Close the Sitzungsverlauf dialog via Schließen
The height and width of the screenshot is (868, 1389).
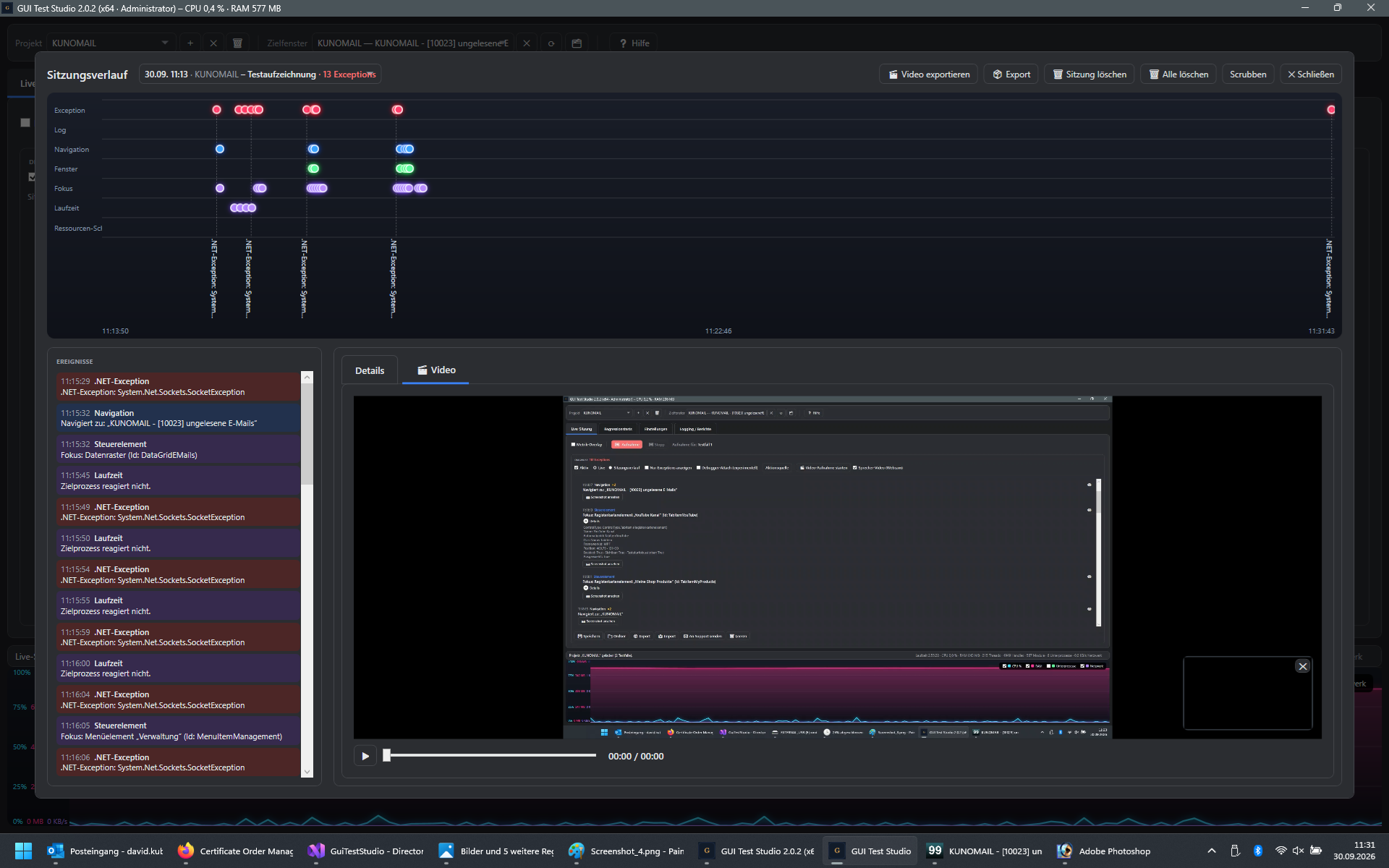pyautogui.click(x=1310, y=75)
